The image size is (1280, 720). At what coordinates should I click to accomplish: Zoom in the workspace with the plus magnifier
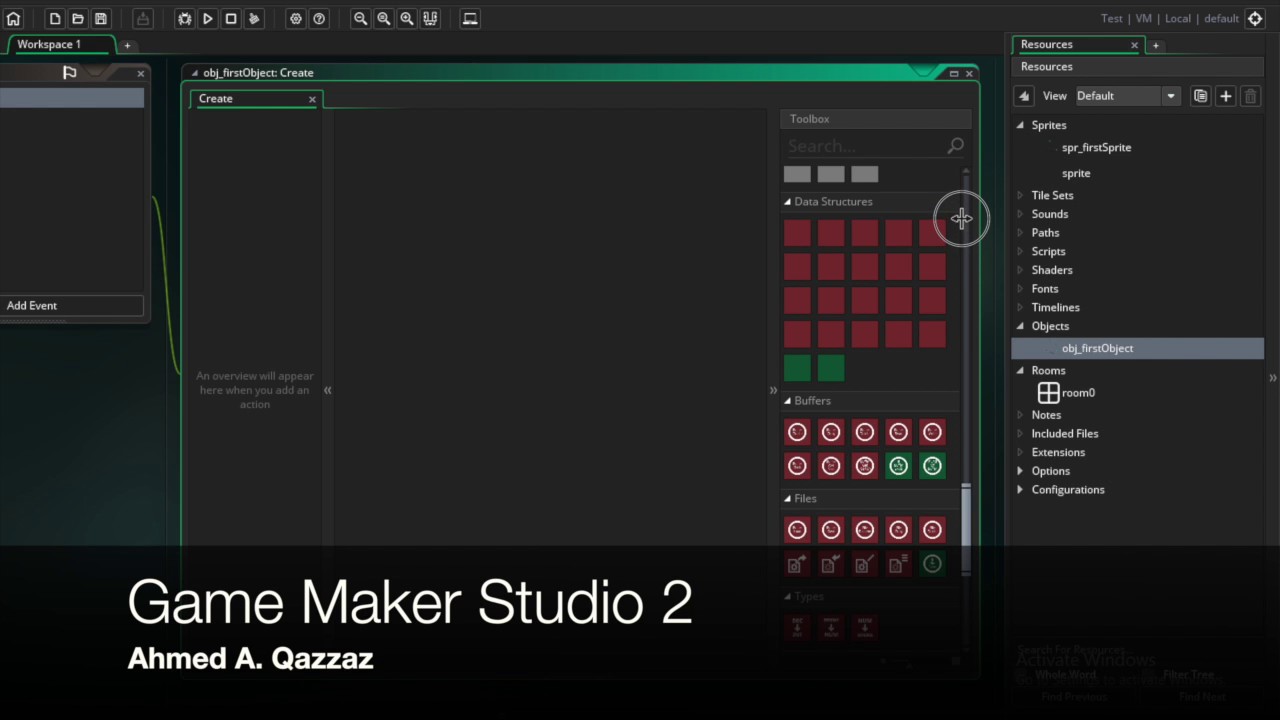pos(407,18)
